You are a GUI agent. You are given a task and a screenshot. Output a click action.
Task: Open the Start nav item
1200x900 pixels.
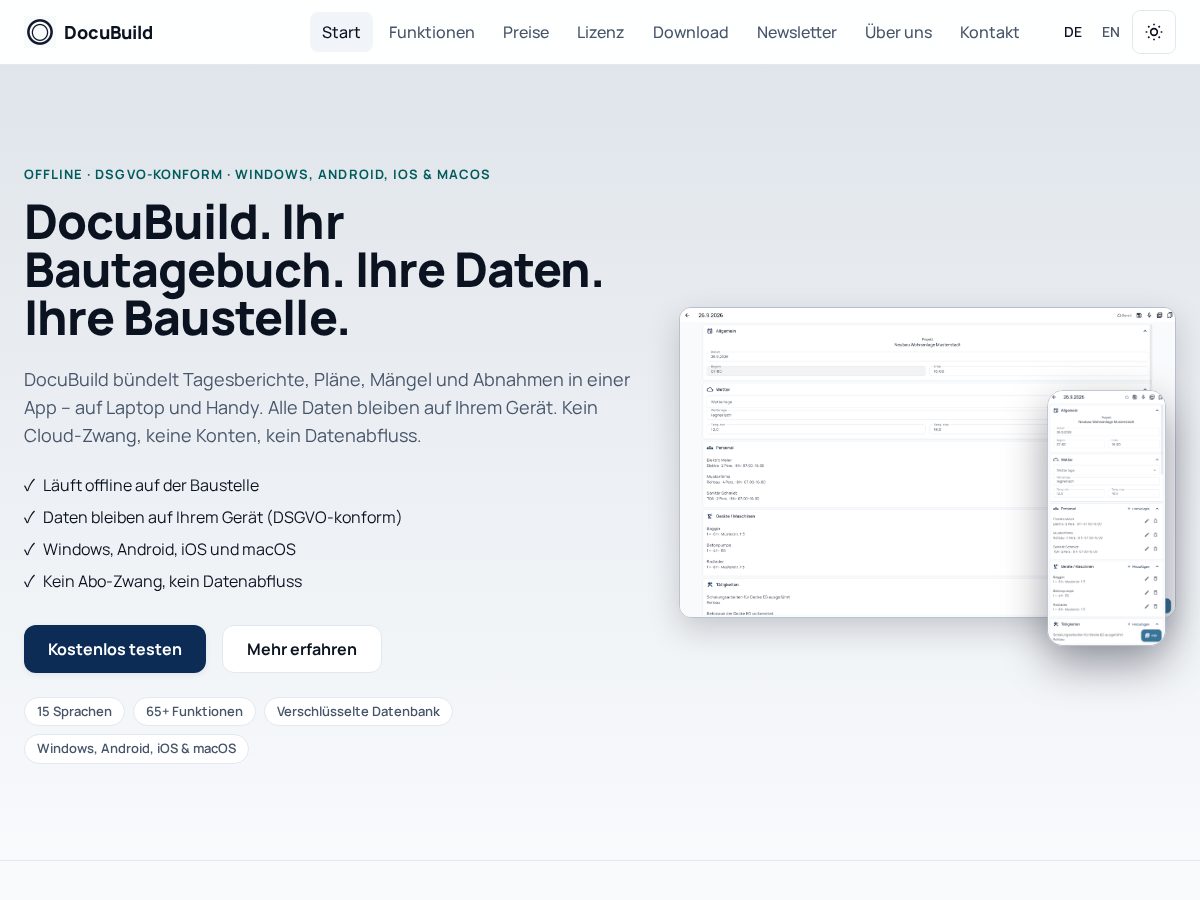pyautogui.click(x=341, y=32)
